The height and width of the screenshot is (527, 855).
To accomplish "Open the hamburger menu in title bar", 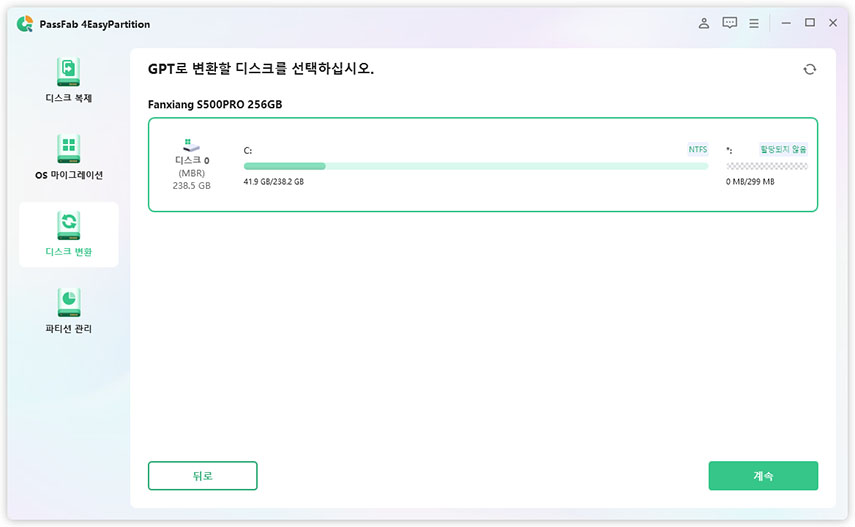I will pyautogui.click(x=754, y=23).
